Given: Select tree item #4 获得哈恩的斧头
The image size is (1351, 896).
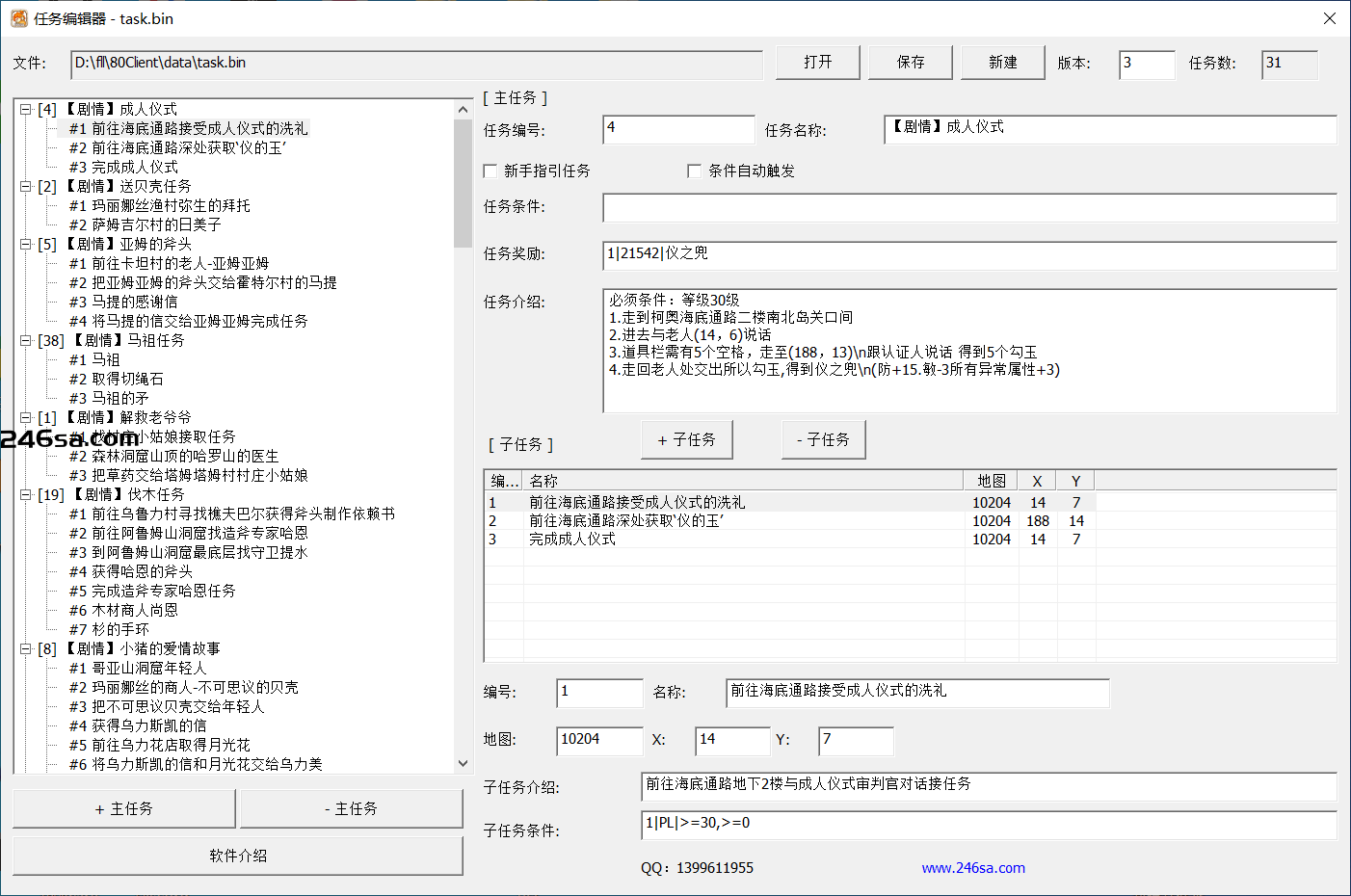Looking at the screenshot, I should click(x=131, y=571).
